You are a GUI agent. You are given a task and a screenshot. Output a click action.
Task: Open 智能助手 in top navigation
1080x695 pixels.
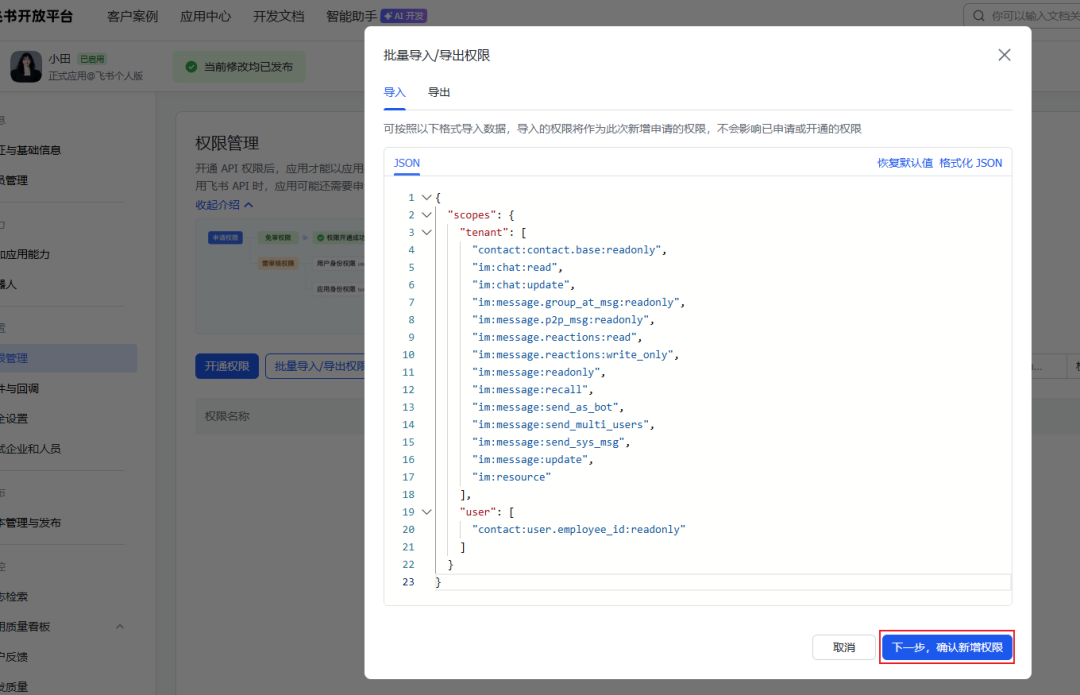click(351, 16)
